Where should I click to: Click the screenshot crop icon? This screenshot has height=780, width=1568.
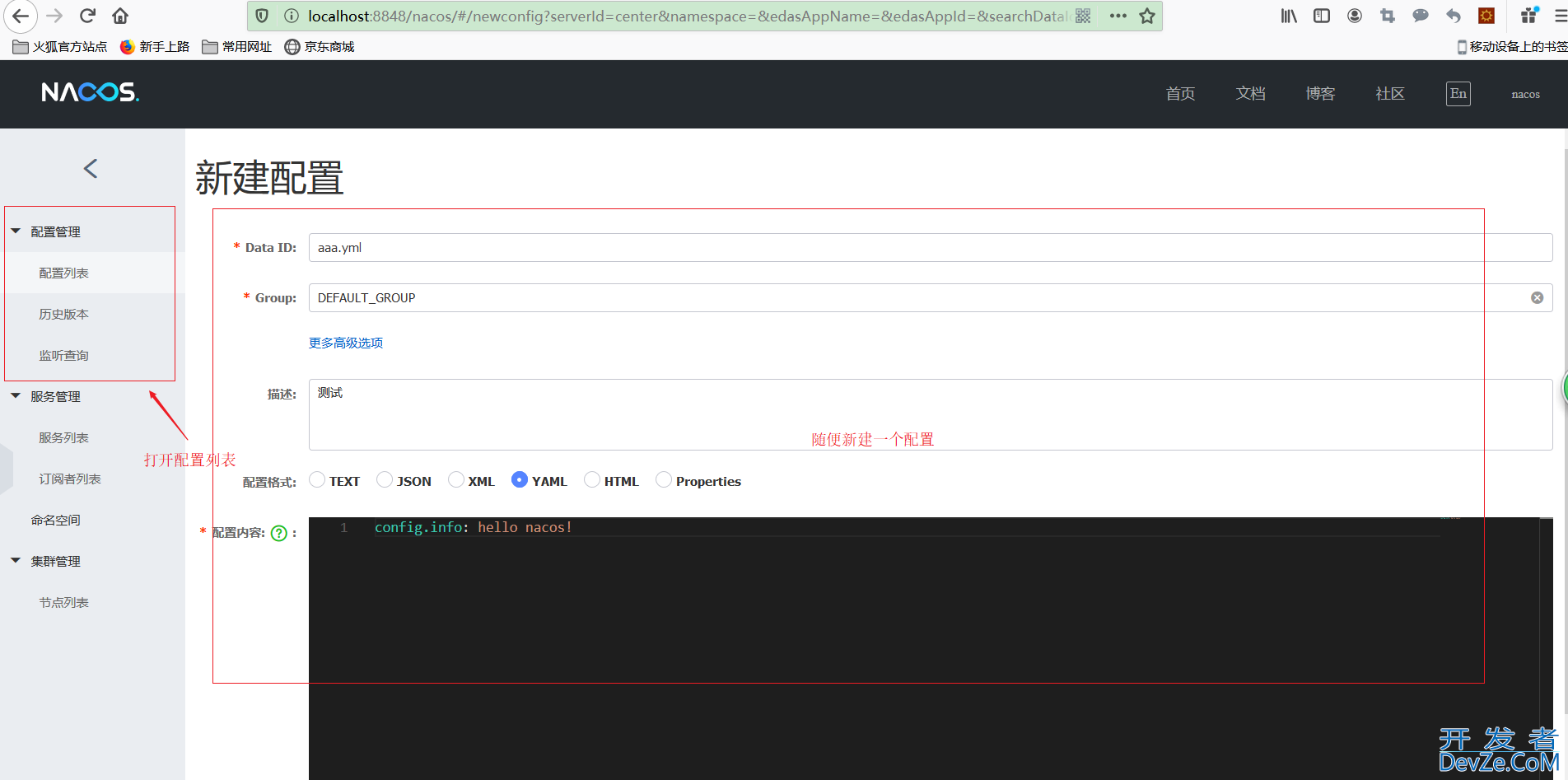(1388, 16)
